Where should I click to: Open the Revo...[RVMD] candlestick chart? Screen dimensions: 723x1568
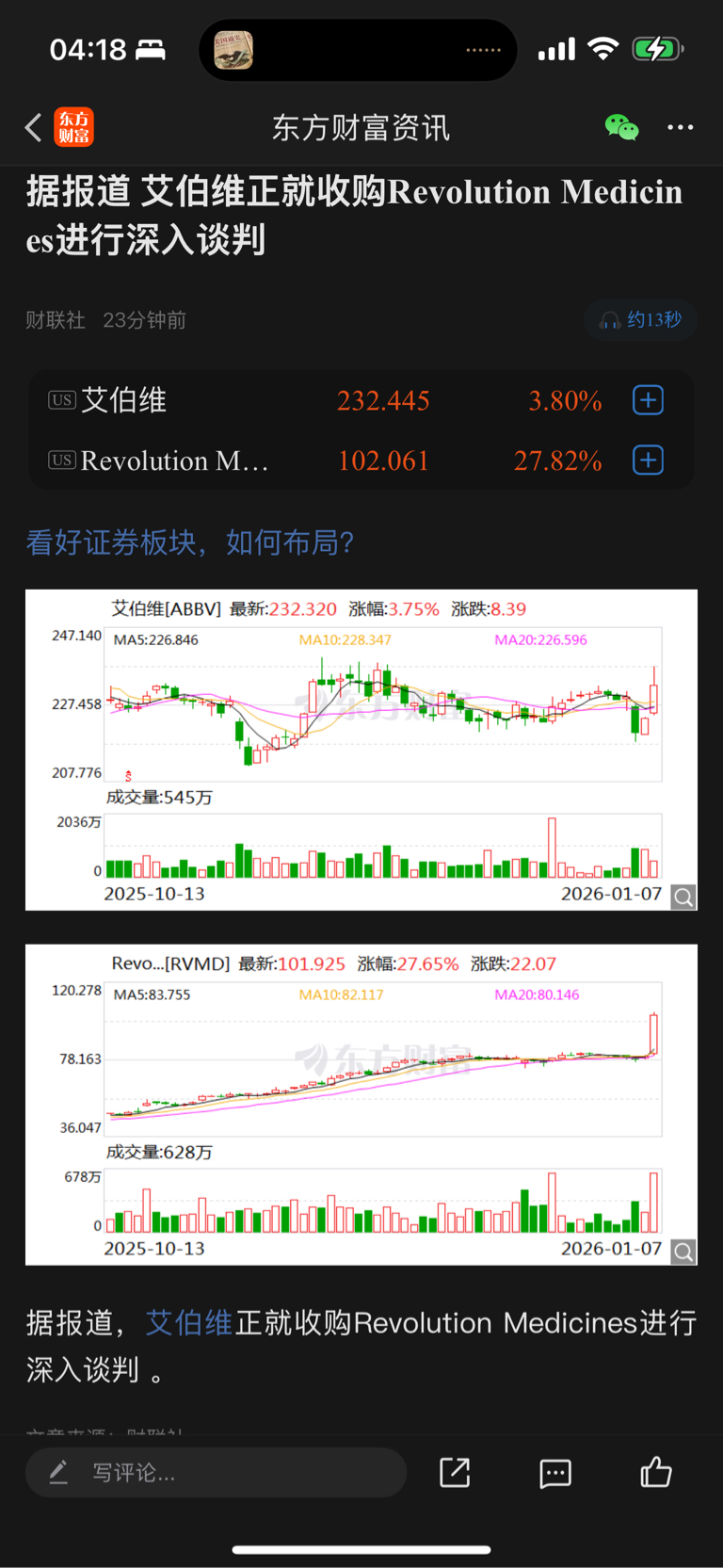(x=361, y=1105)
